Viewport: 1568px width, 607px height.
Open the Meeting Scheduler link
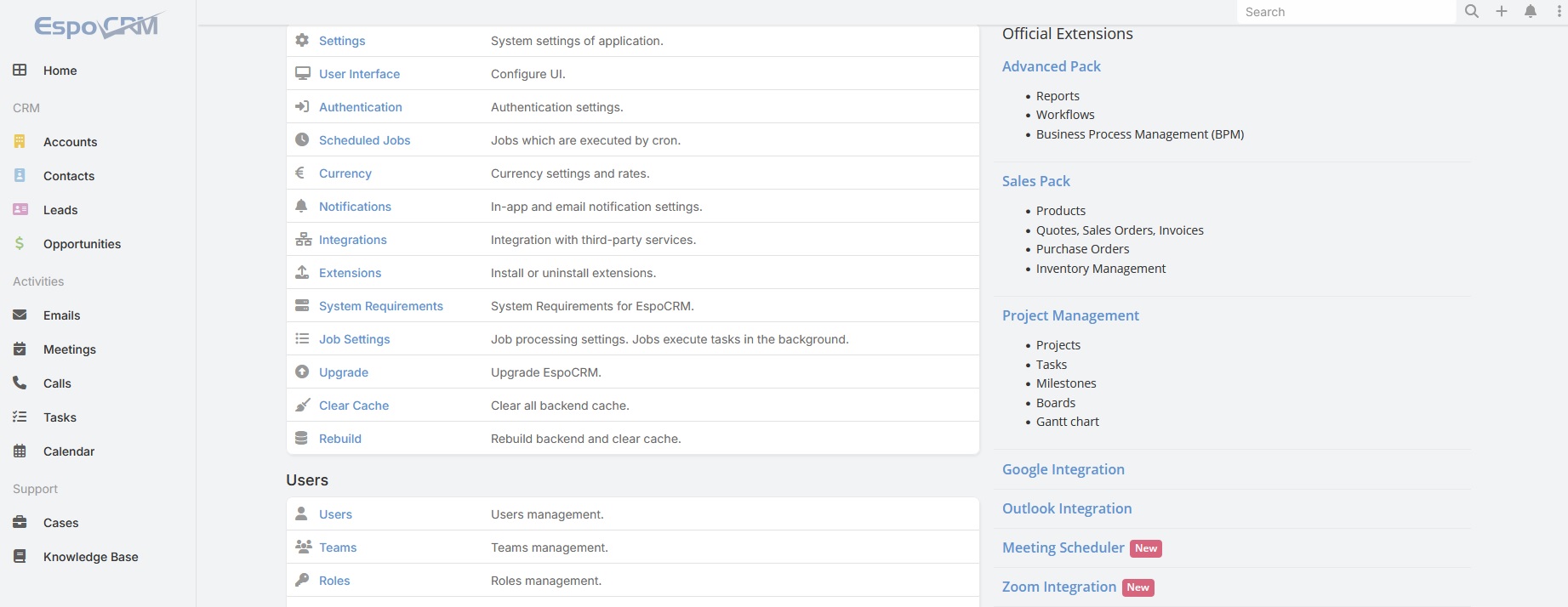(1063, 547)
